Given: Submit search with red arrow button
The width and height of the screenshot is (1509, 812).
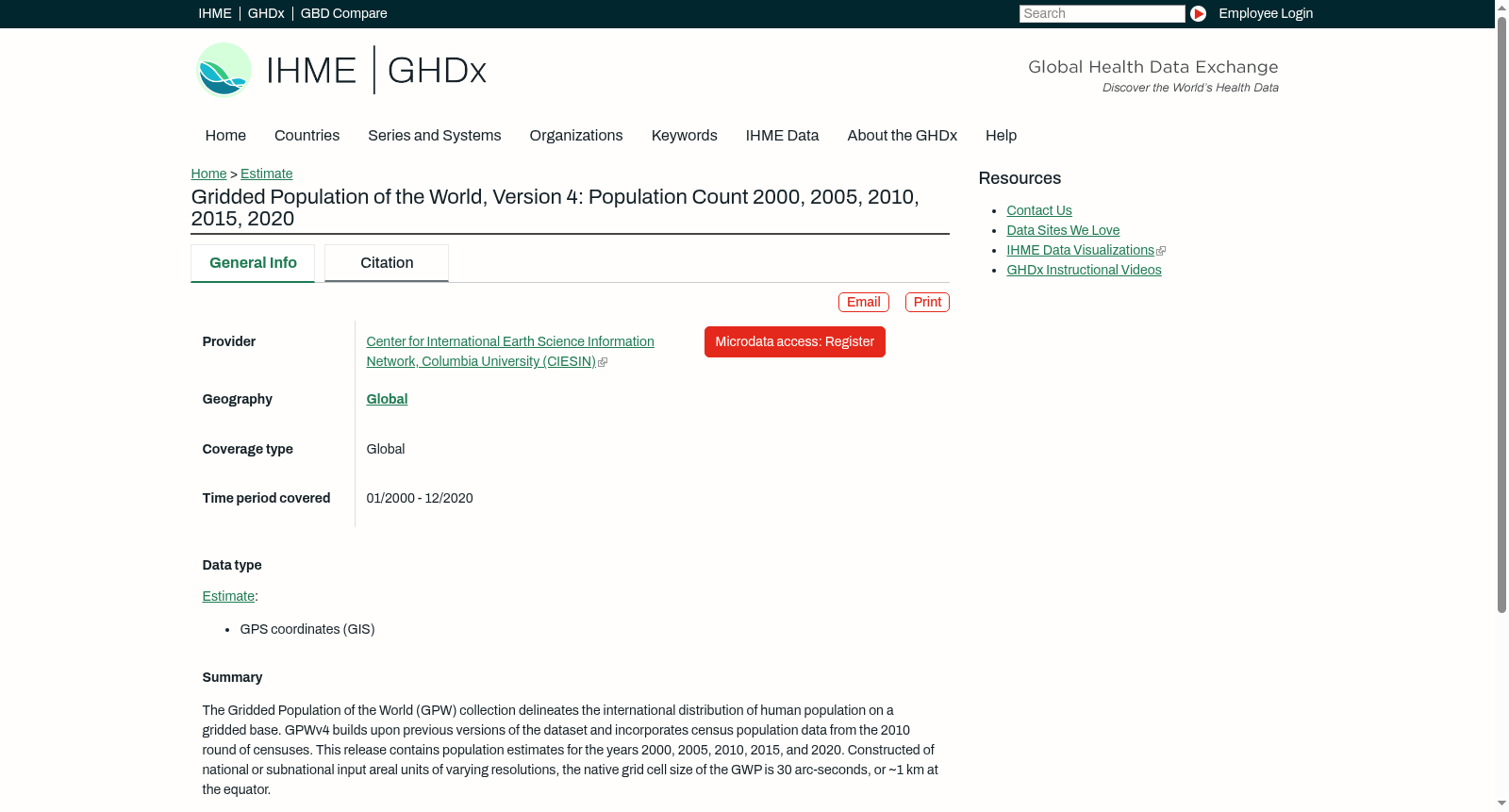Looking at the screenshot, I should coord(1198,13).
